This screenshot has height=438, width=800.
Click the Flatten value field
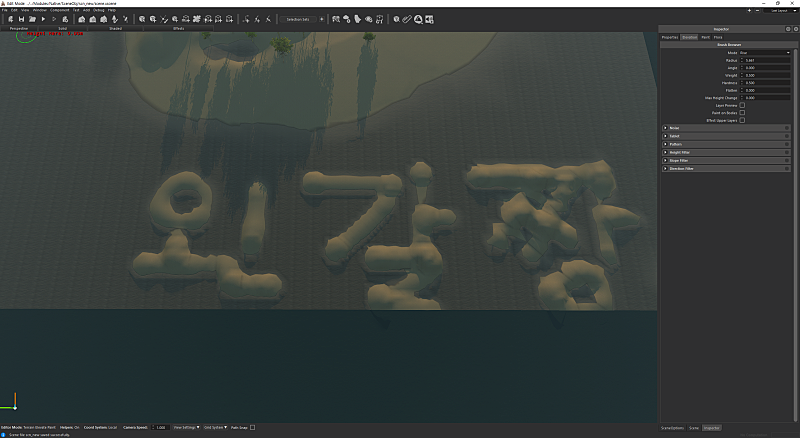[767, 90]
